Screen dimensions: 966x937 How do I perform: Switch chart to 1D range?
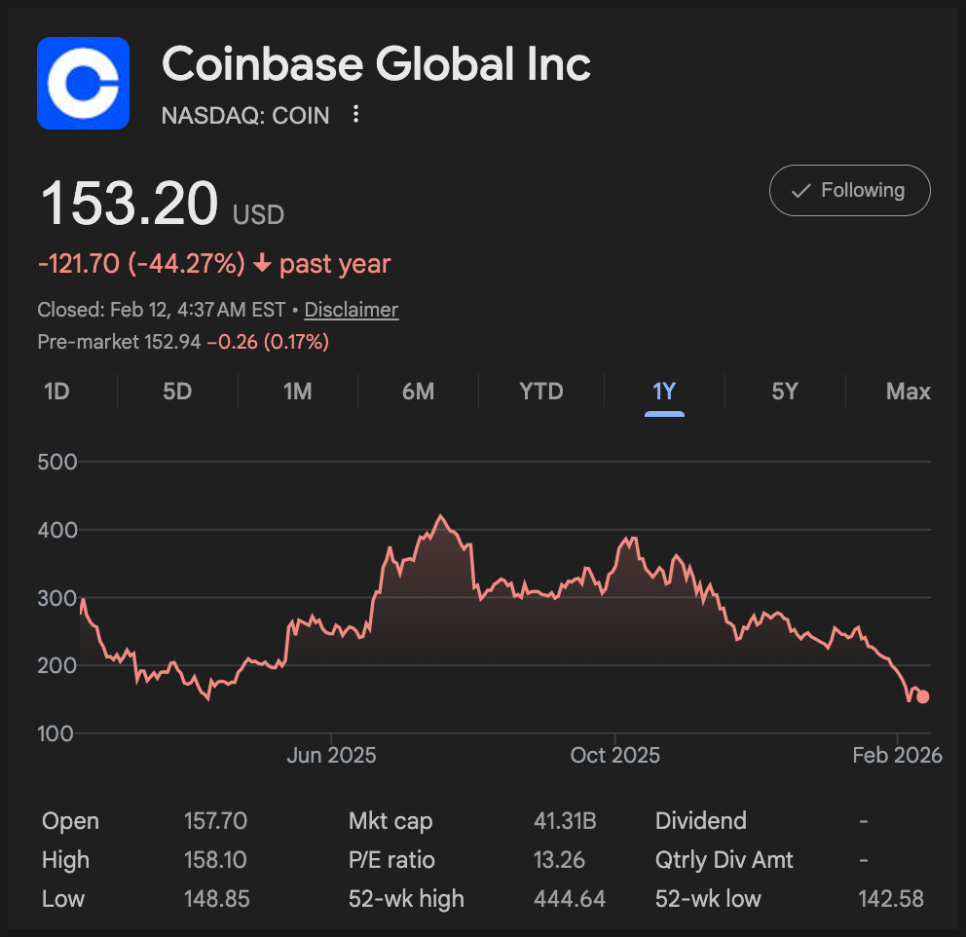pyautogui.click(x=57, y=391)
